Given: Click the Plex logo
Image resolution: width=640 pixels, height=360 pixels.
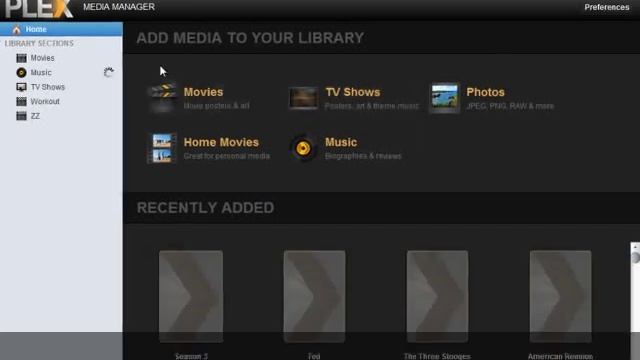Looking at the screenshot, I should pos(39,9).
